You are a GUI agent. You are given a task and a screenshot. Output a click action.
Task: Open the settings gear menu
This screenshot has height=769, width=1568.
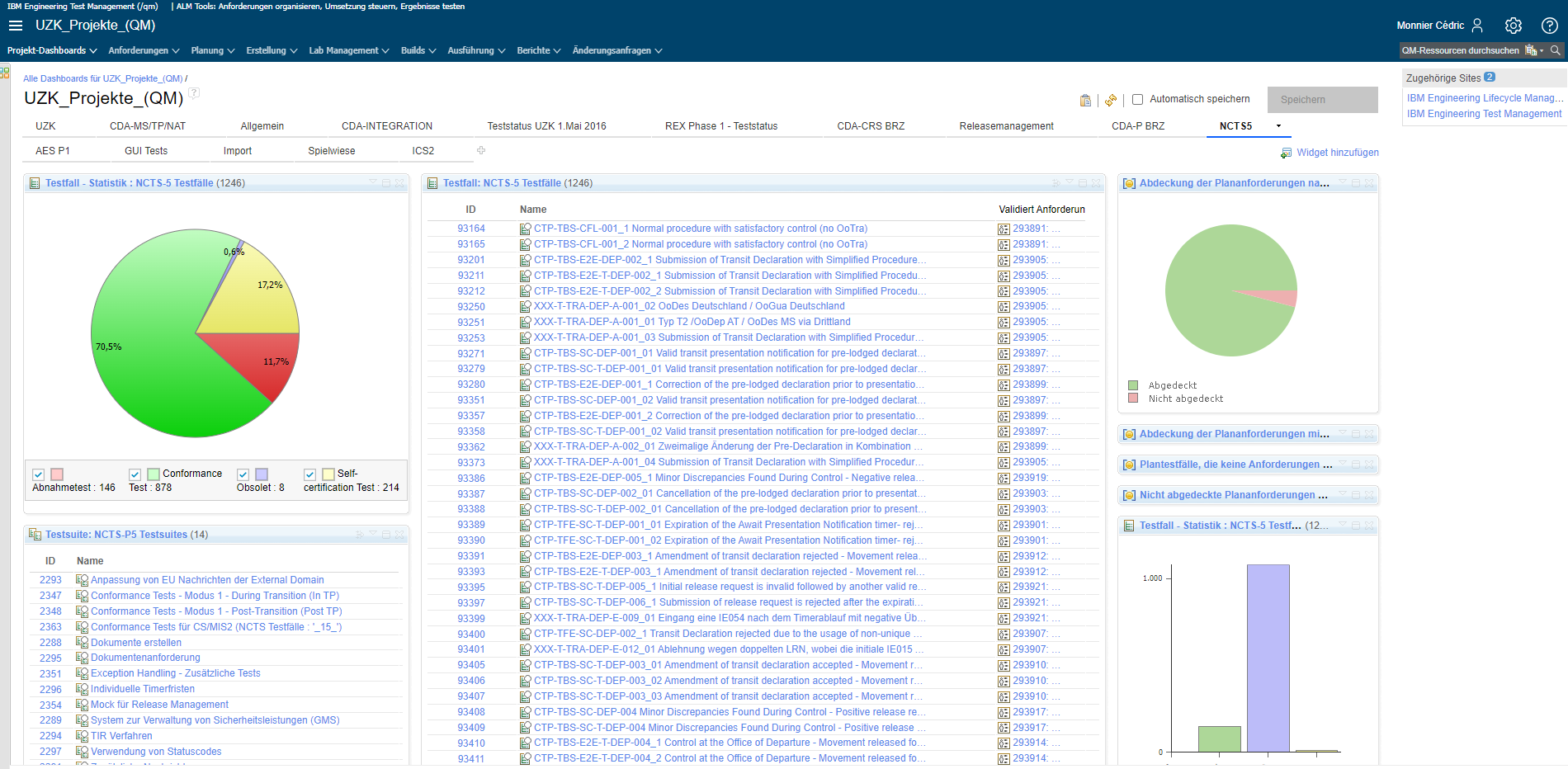1513,26
